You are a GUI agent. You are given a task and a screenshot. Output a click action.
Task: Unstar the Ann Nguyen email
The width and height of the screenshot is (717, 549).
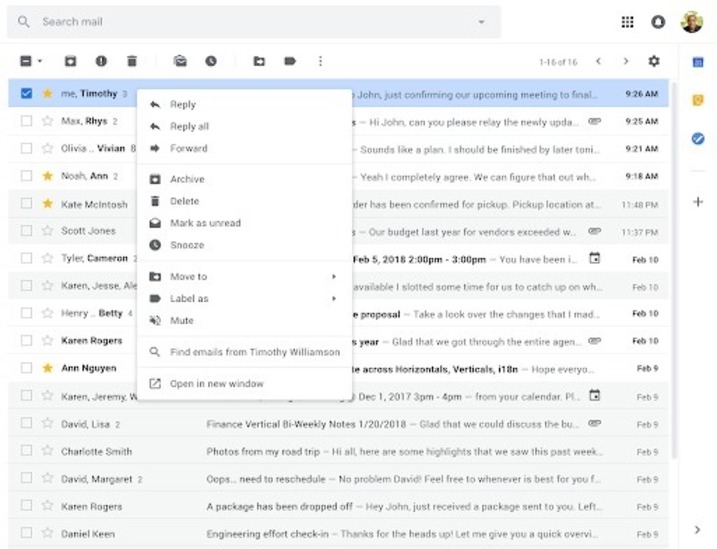click(48, 368)
